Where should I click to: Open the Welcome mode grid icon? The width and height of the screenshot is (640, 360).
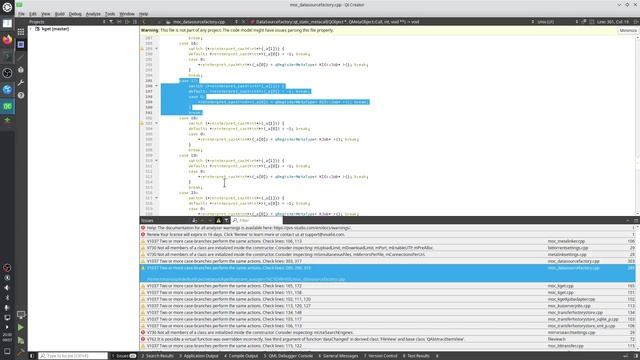(21, 32)
